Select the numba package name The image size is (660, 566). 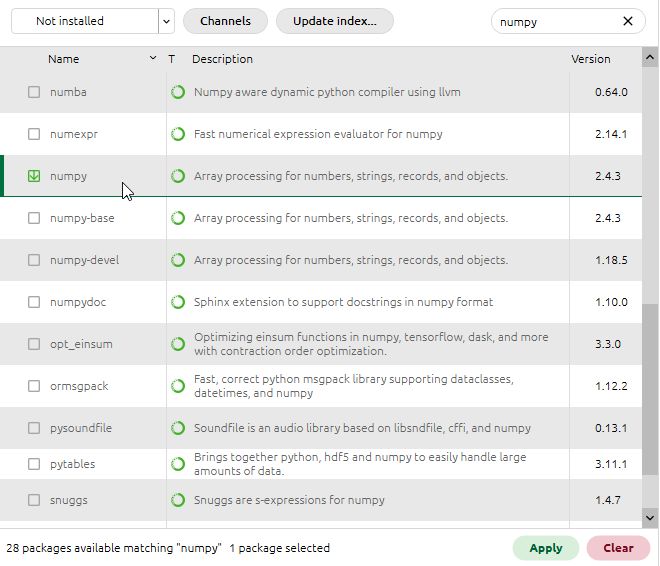click(68, 92)
